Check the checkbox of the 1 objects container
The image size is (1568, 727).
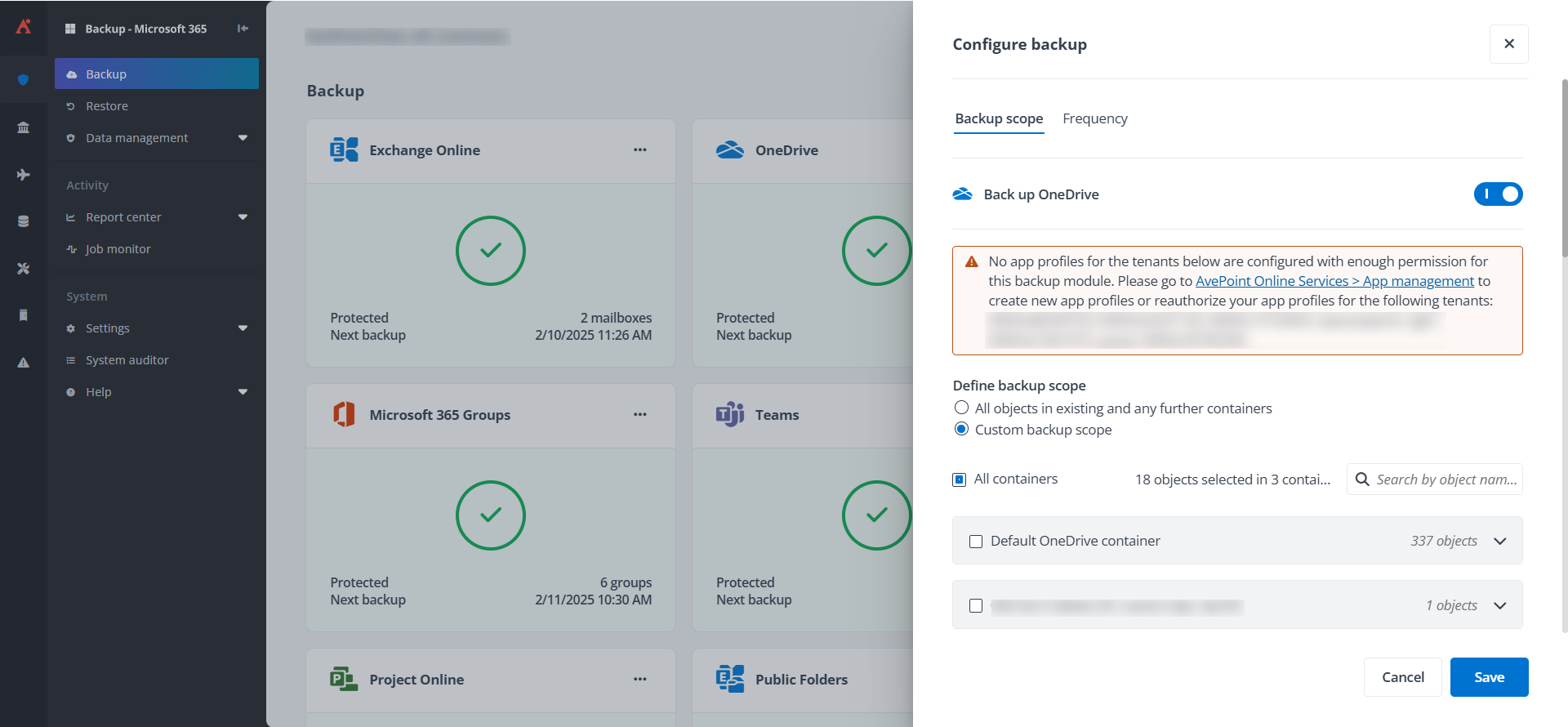point(976,606)
